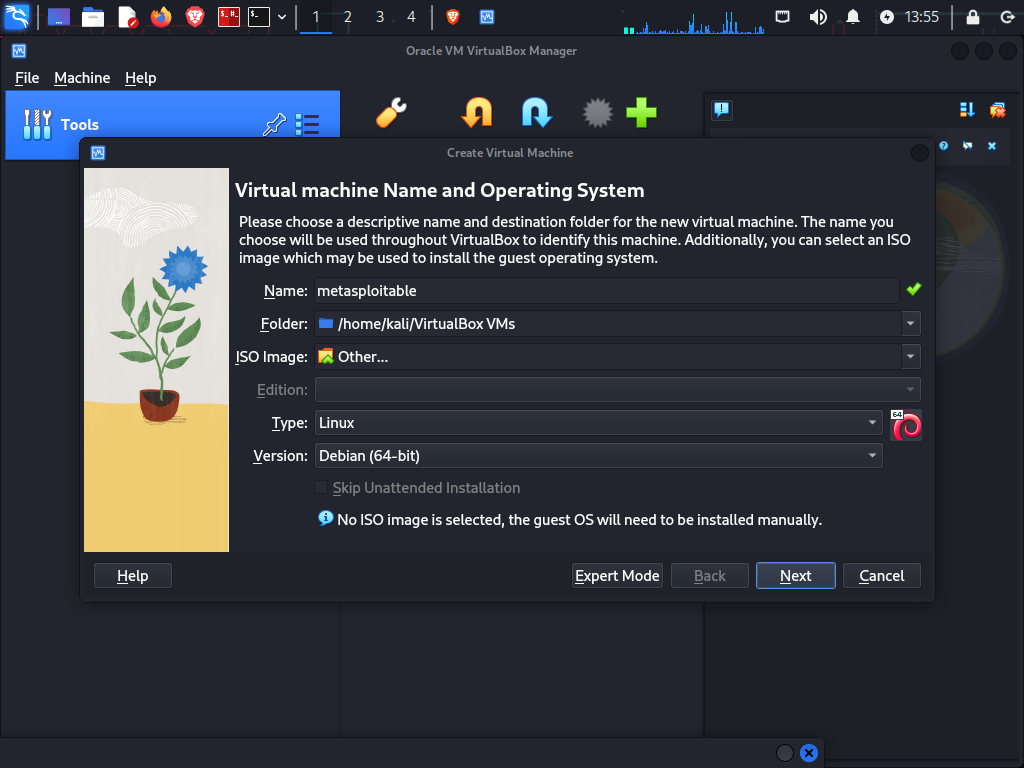The image size is (1024, 768).
Task: Open the Type Linux combo box
Action: pos(598,423)
